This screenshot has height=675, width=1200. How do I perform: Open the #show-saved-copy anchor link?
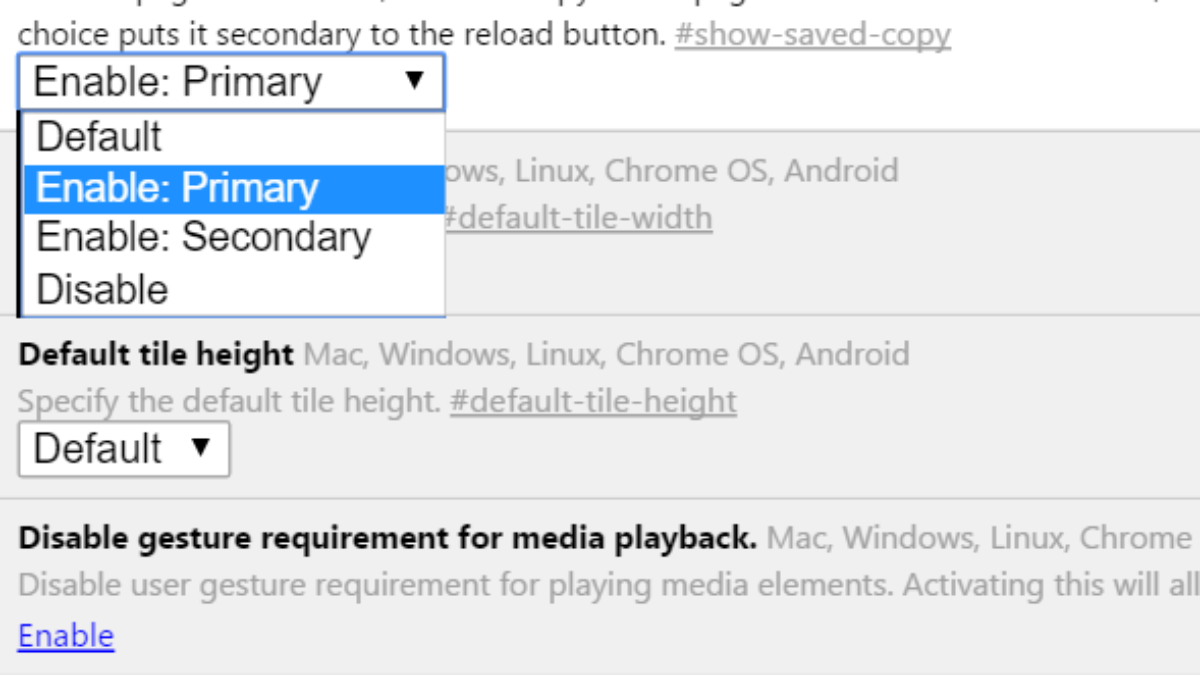tap(812, 36)
